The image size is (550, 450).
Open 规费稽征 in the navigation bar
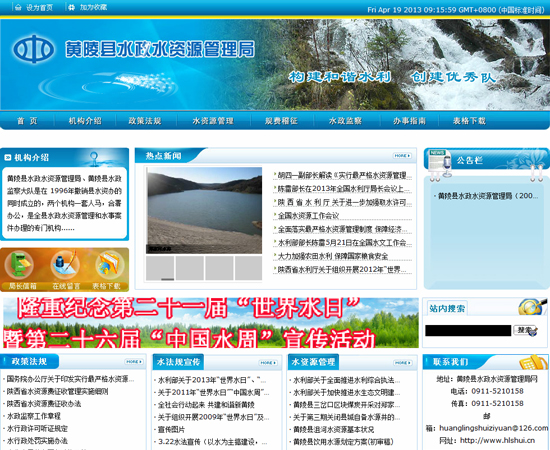point(281,121)
